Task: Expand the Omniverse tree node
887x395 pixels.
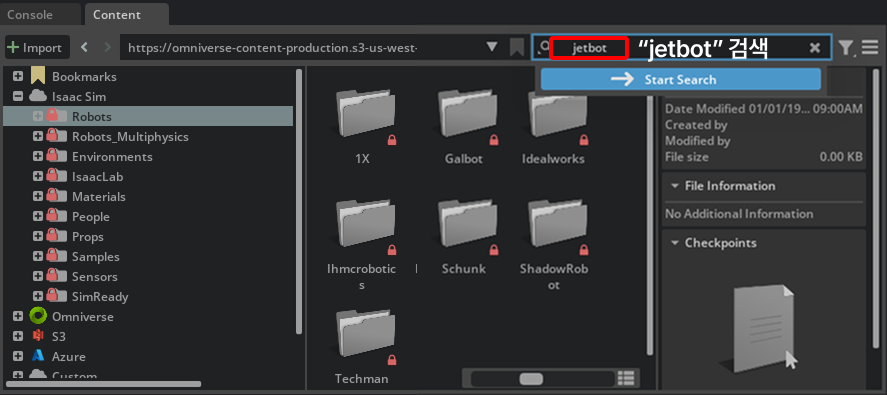Action: (x=18, y=316)
